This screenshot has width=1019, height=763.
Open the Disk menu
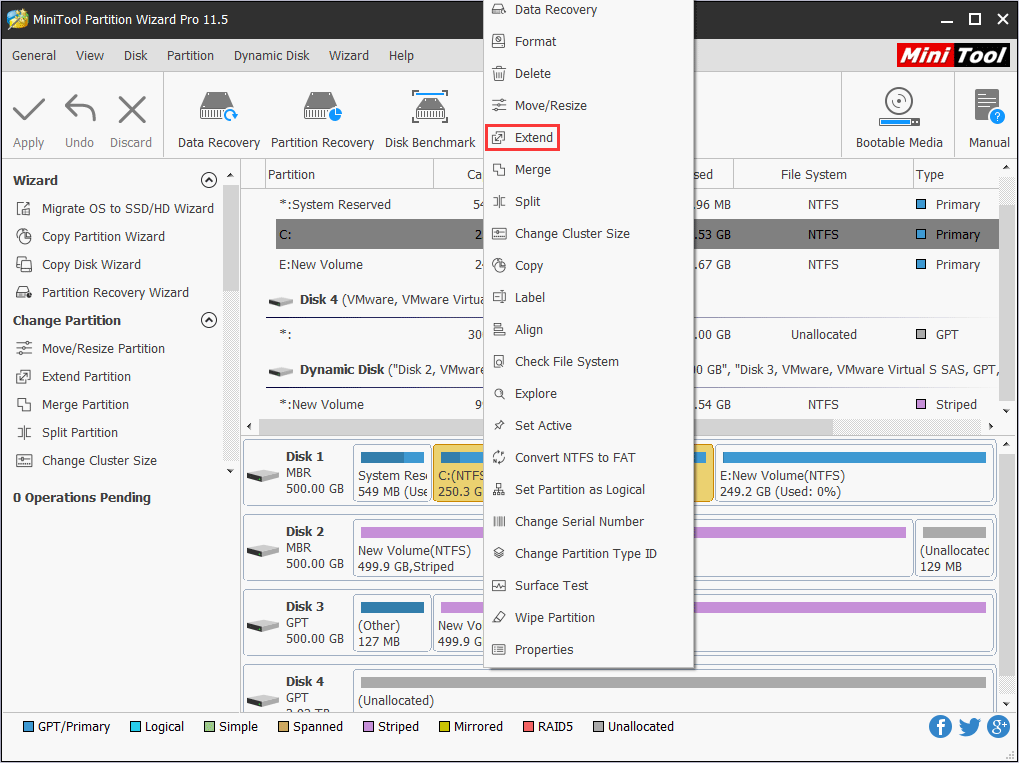tap(136, 56)
